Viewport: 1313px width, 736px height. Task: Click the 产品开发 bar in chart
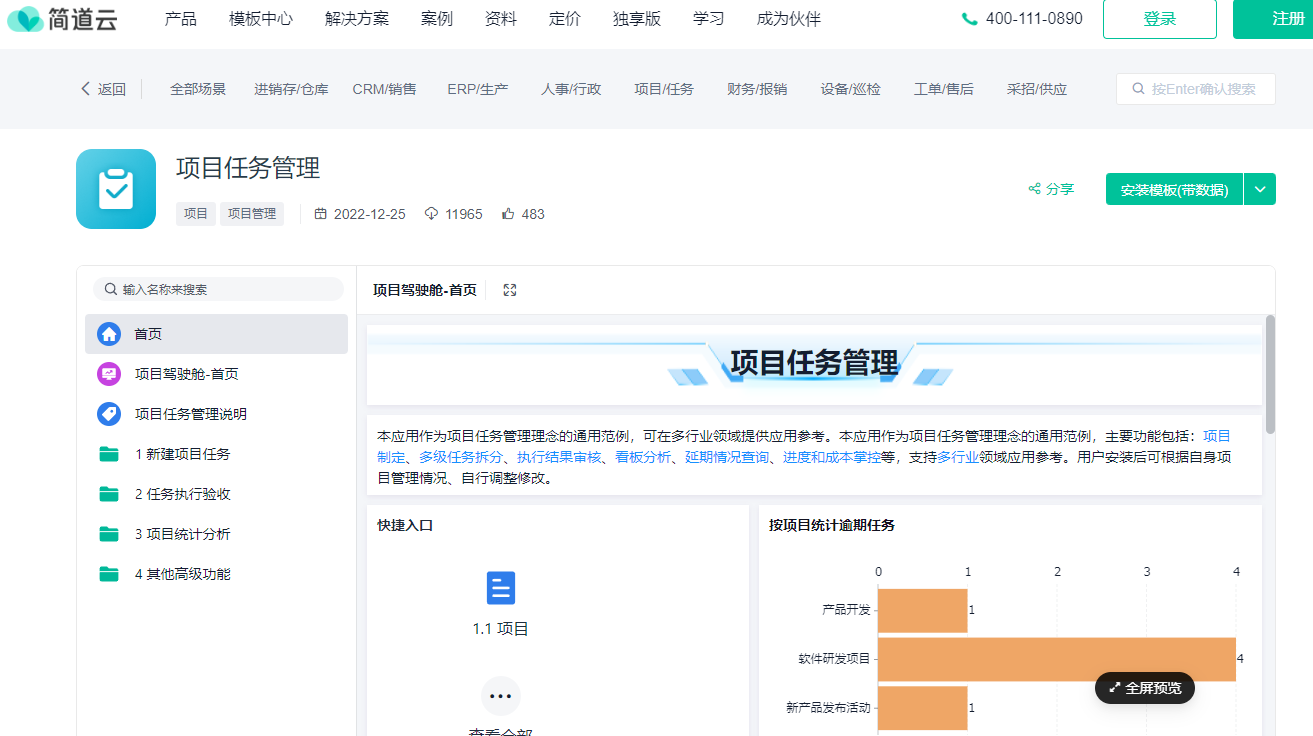pos(923,610)
